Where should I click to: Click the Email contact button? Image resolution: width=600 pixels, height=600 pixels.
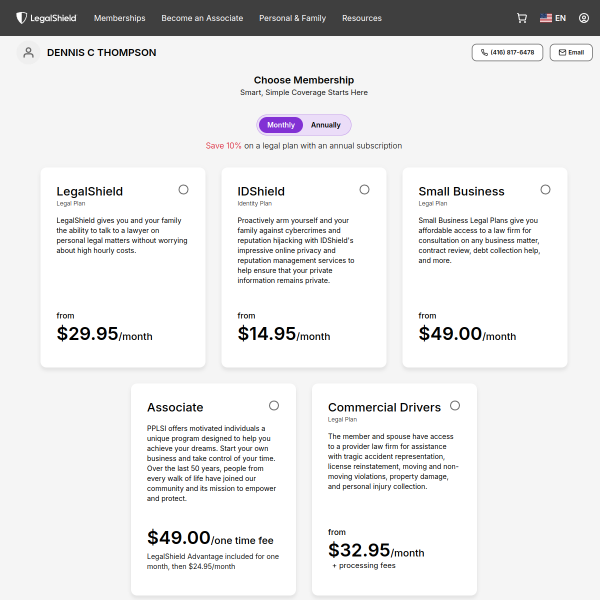point(571,52)
